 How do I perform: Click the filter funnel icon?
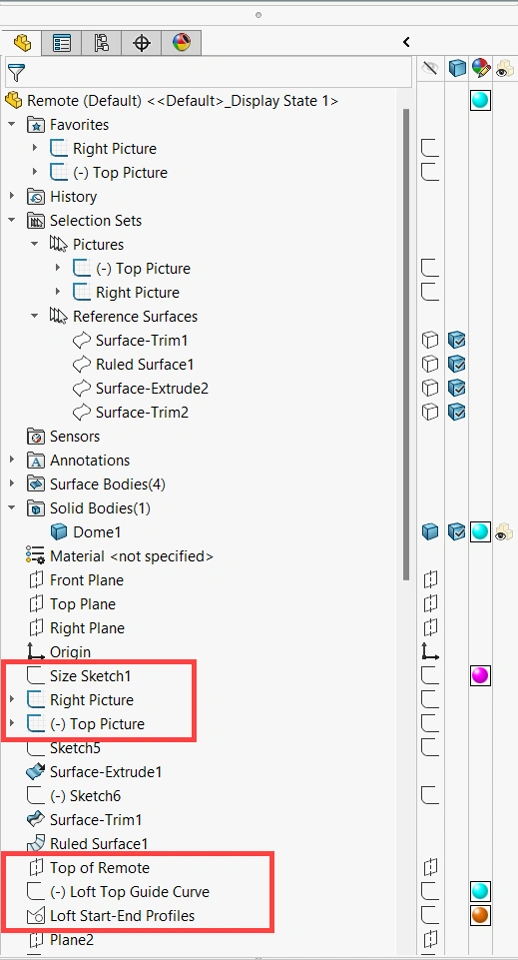(x=16, y=73)
